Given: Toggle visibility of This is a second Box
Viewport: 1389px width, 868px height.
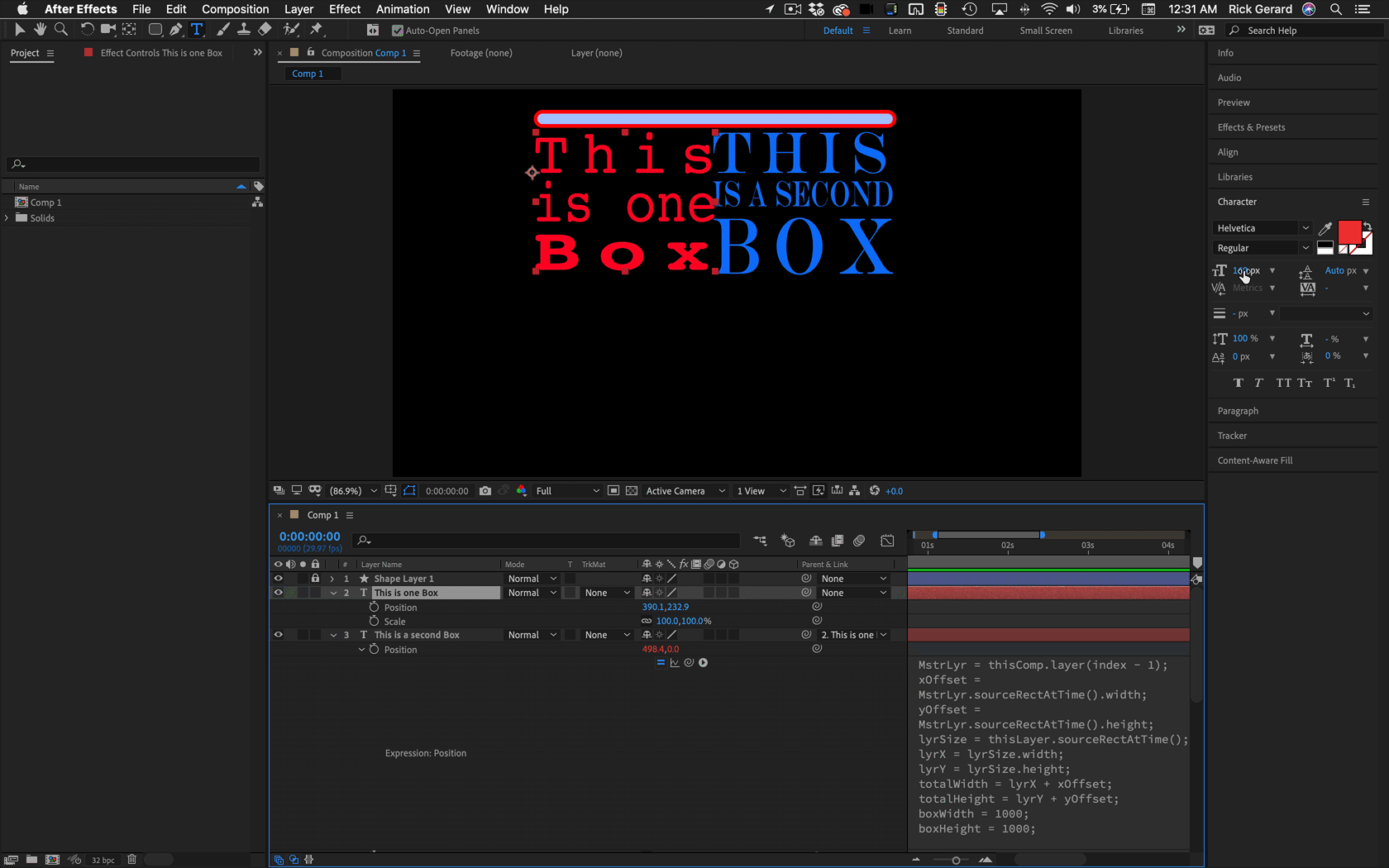Looking at the screenshot, I should (x=279, y=635).
